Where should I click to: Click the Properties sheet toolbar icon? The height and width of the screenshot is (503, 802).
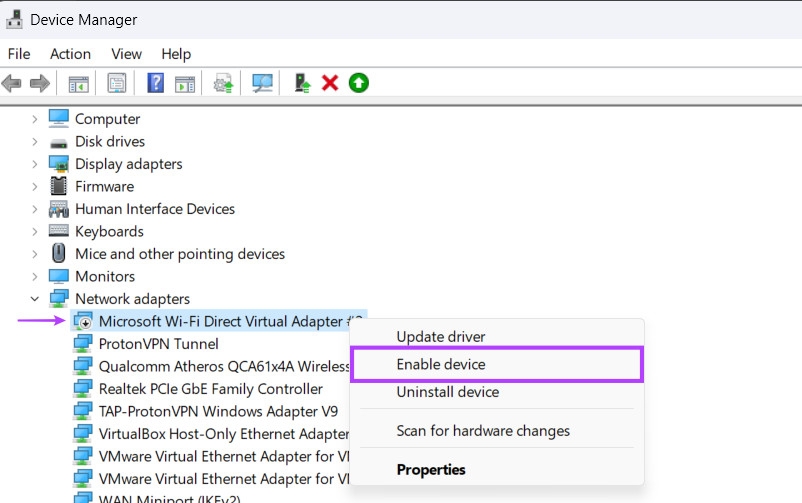117,83
